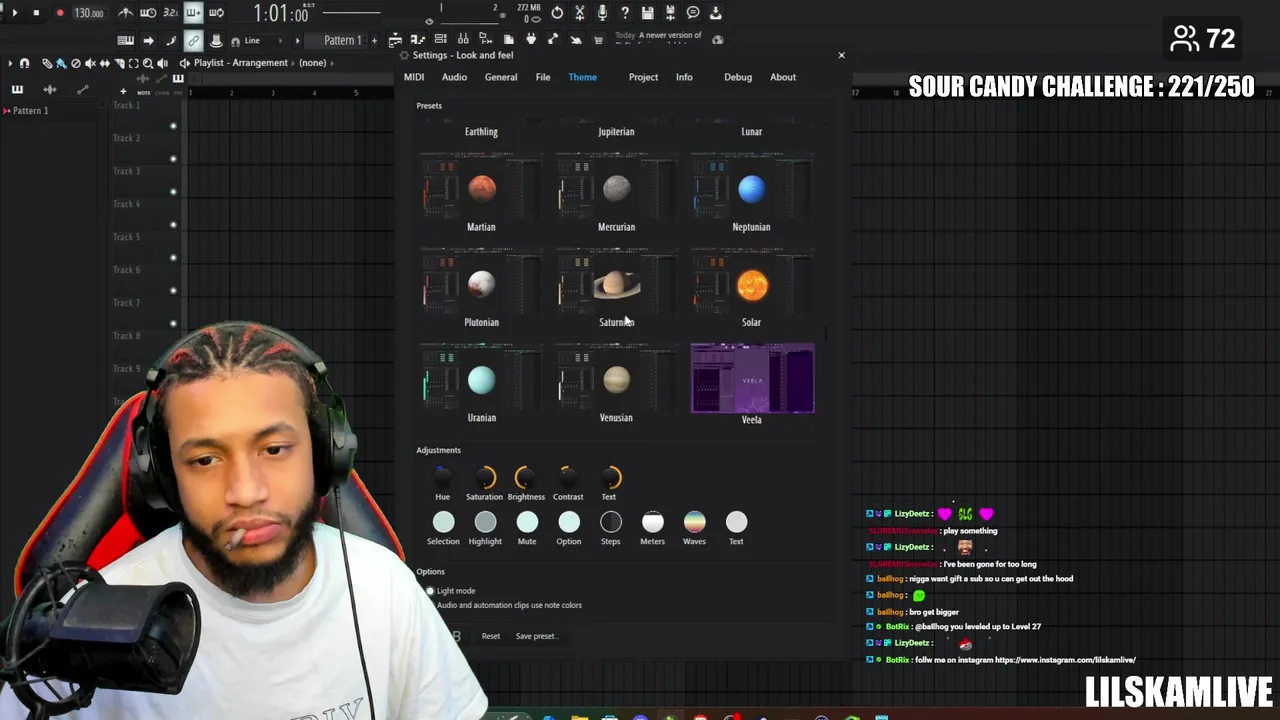Save the project with the floppy disk icon
The width and height of the screenshot is (1280, 720).
tap(648, 13)
